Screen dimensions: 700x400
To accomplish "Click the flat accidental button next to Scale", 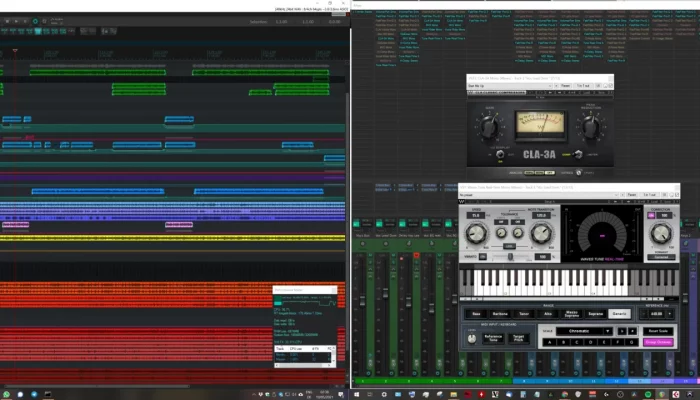I will (622, 331).
